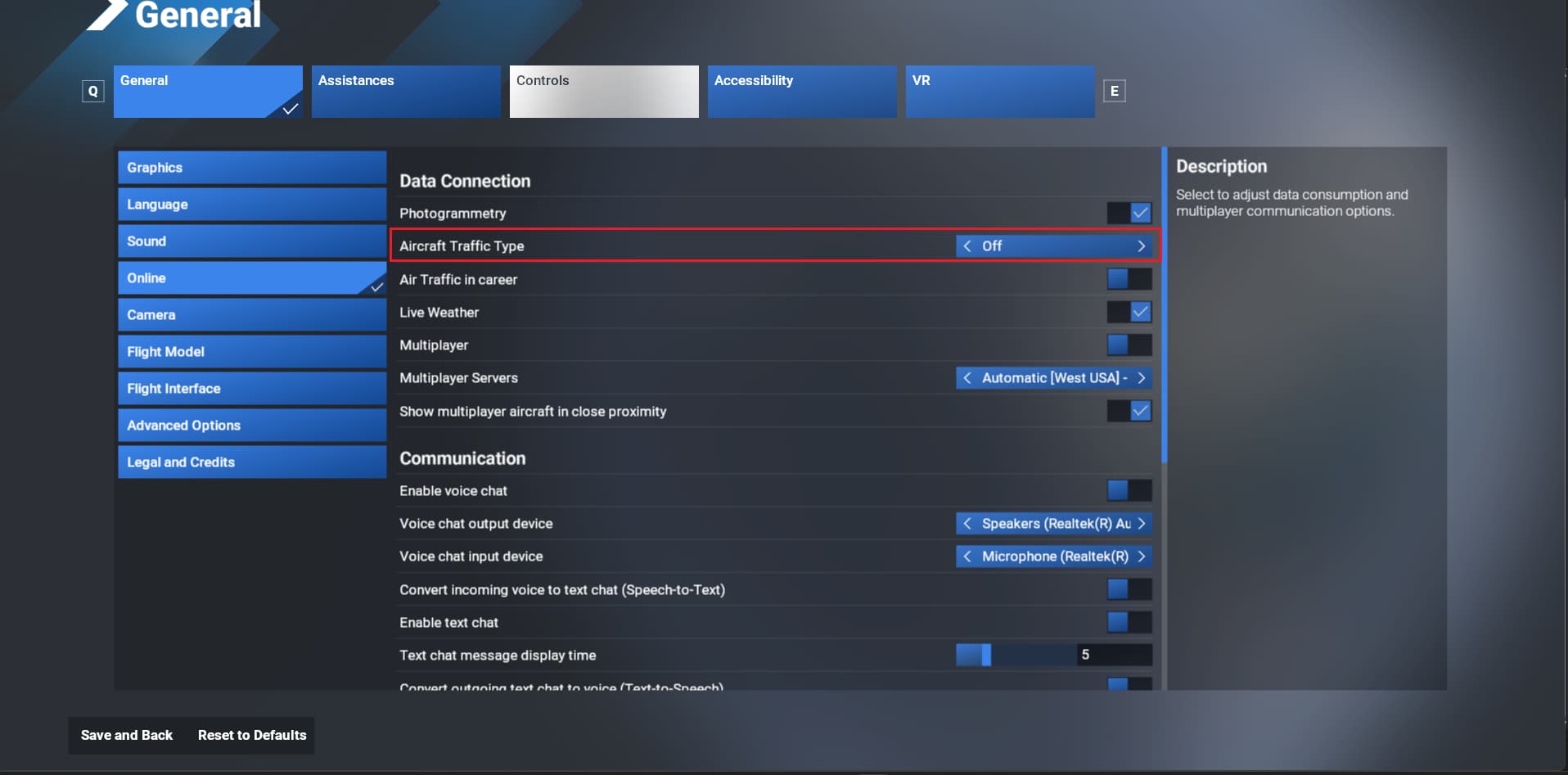The width and height of the screenshot is (1568, 775).
Task: Click the Data Connection heading
Action: (465, 181)
